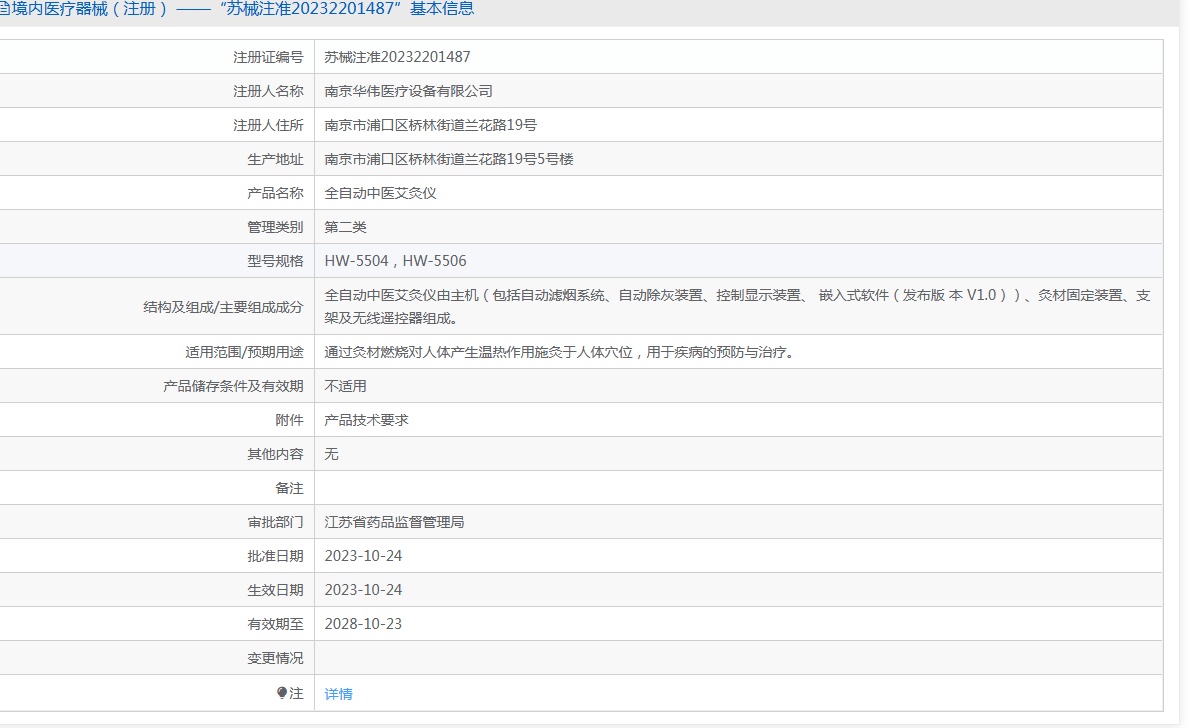Open the 详情 link in the 注 row
Viewport: 1196px width, 728px height.
[339, 694]
